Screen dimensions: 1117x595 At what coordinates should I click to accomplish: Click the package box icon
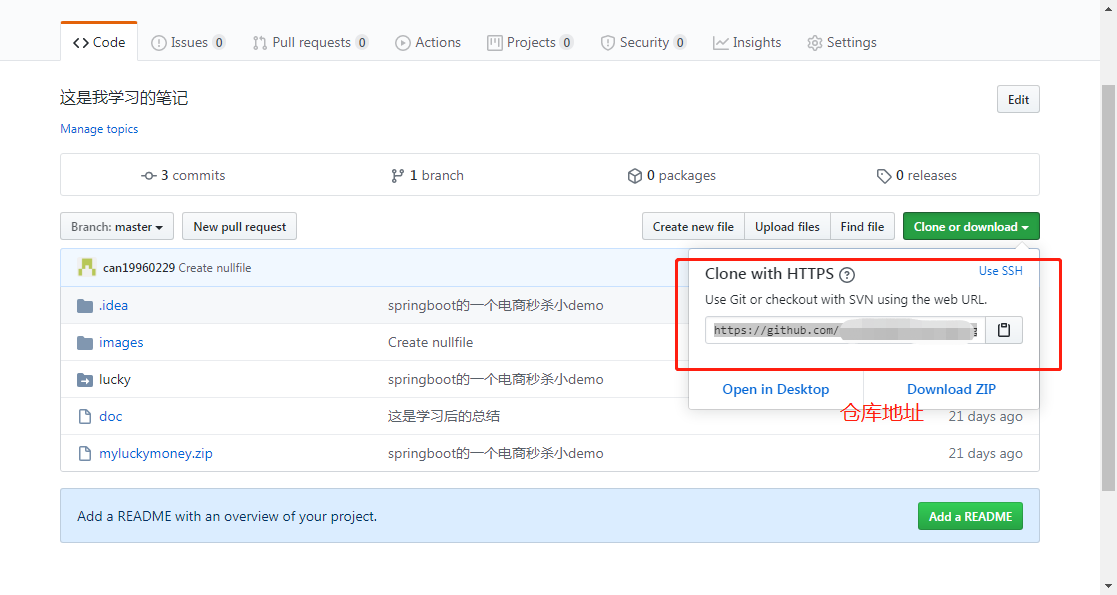[635, 175]
